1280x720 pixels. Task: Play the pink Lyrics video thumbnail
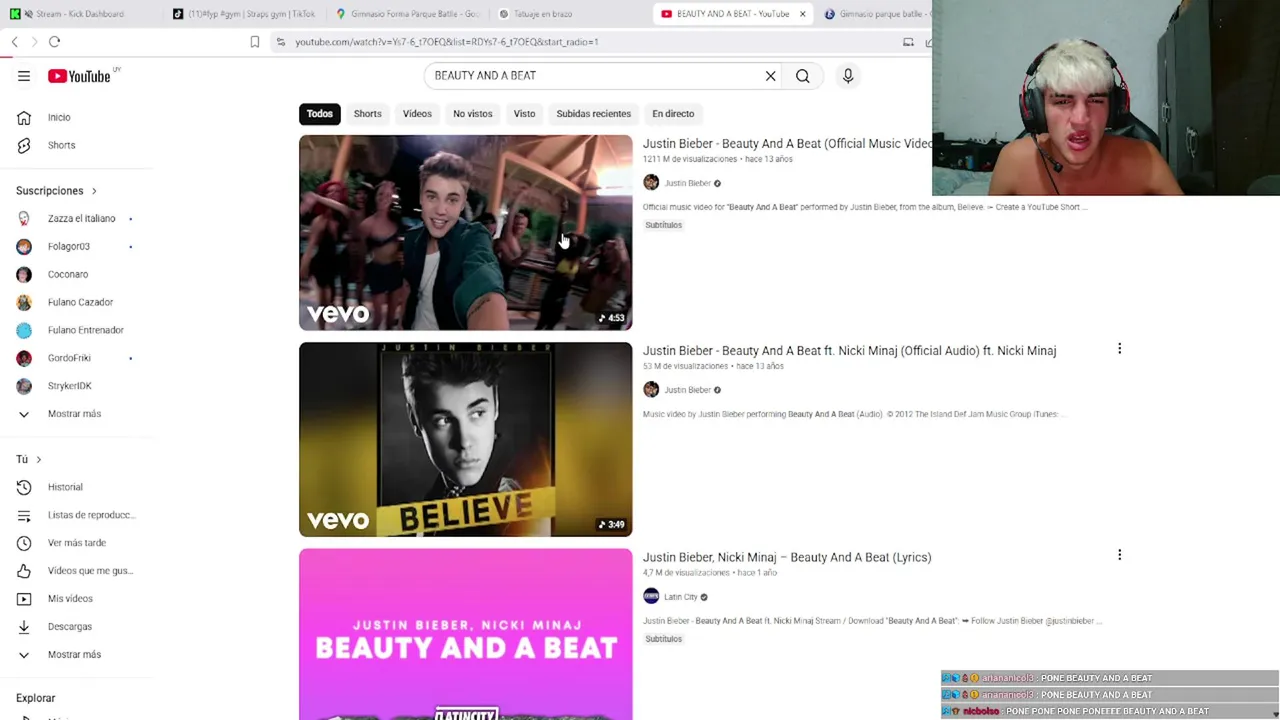pos(465,634)
